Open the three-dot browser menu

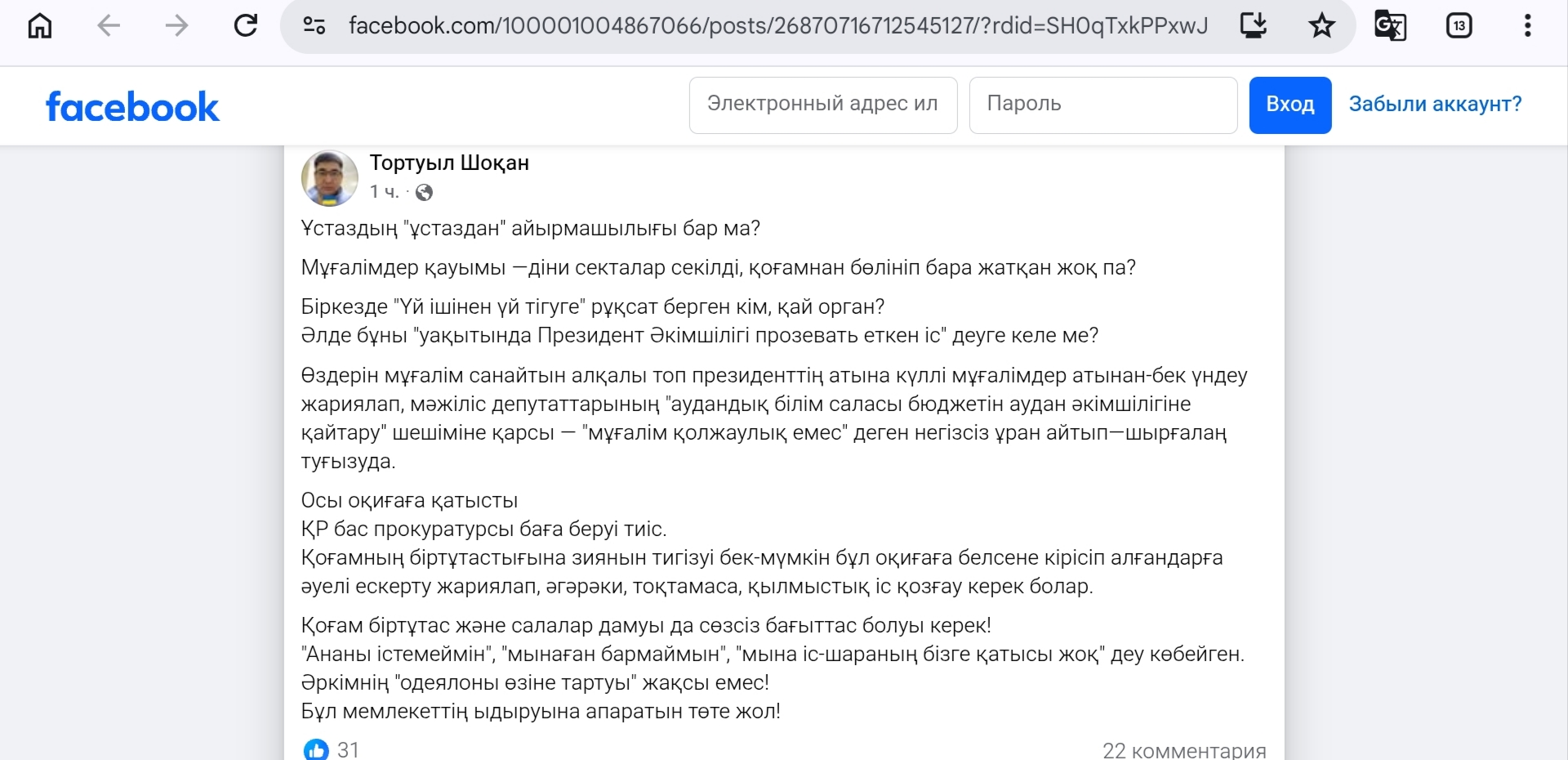click(1527, 26)
